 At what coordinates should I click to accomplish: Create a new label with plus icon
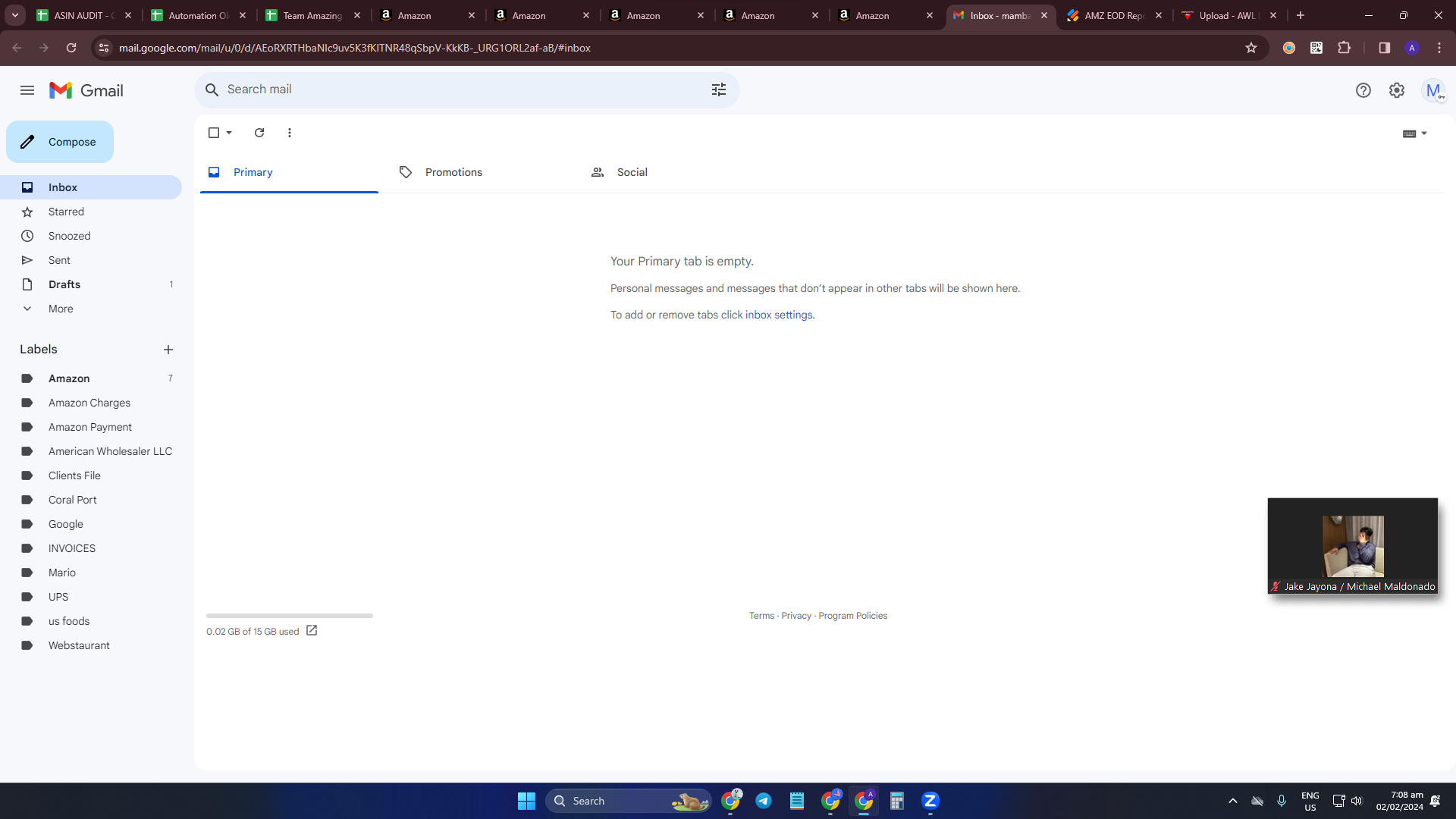pyautogui.click(x=168, y=350)
